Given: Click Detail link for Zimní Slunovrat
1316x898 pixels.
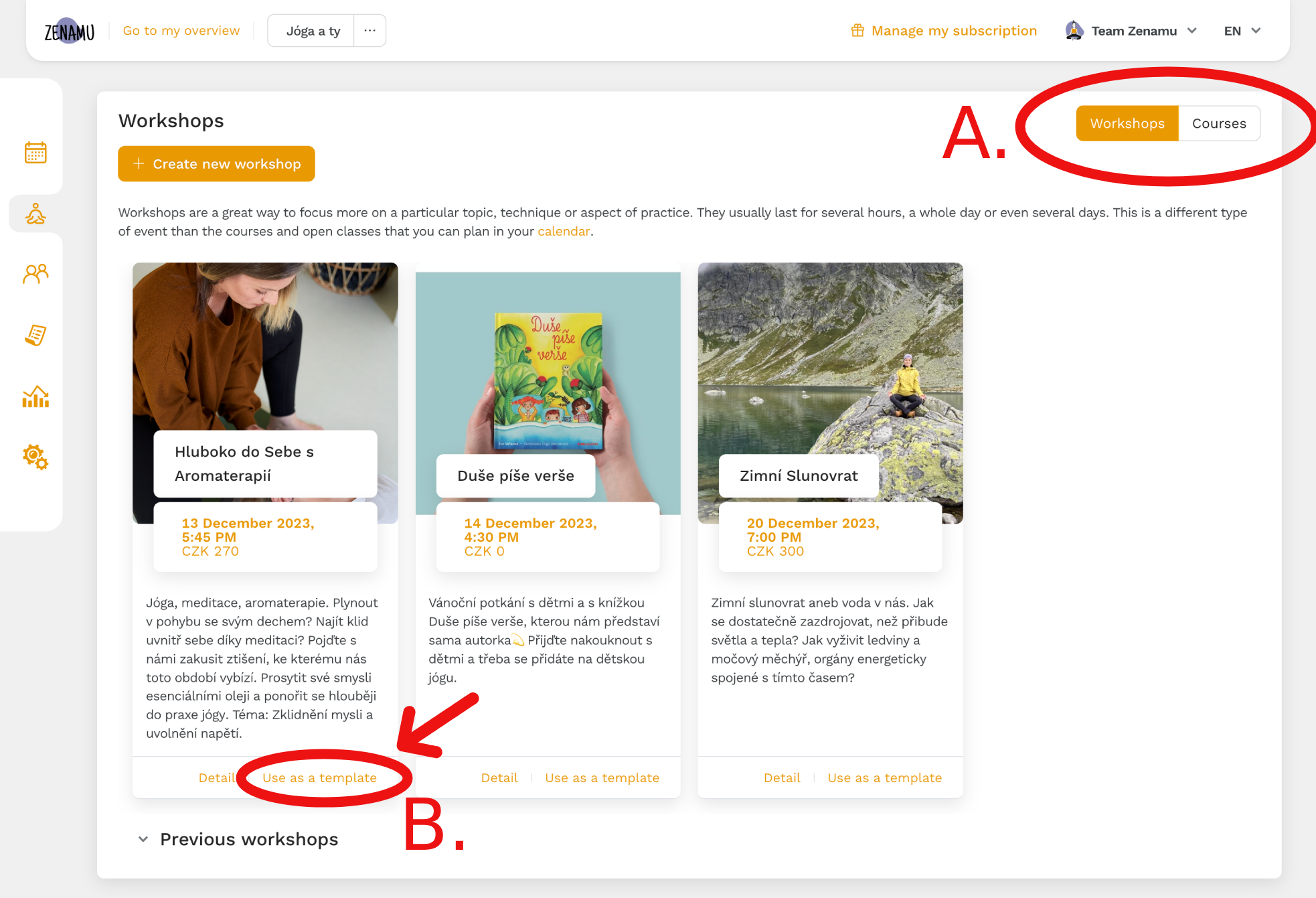Looking at the screenshot, I should click(x=781, y=777).
